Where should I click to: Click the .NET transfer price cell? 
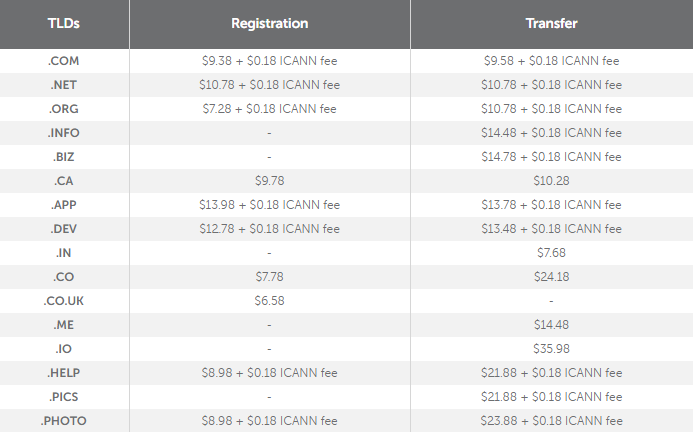pyautogui.click(x=551, y=85)
